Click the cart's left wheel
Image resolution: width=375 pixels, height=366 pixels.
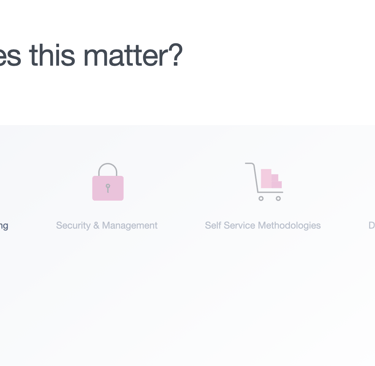click(261, 198)
